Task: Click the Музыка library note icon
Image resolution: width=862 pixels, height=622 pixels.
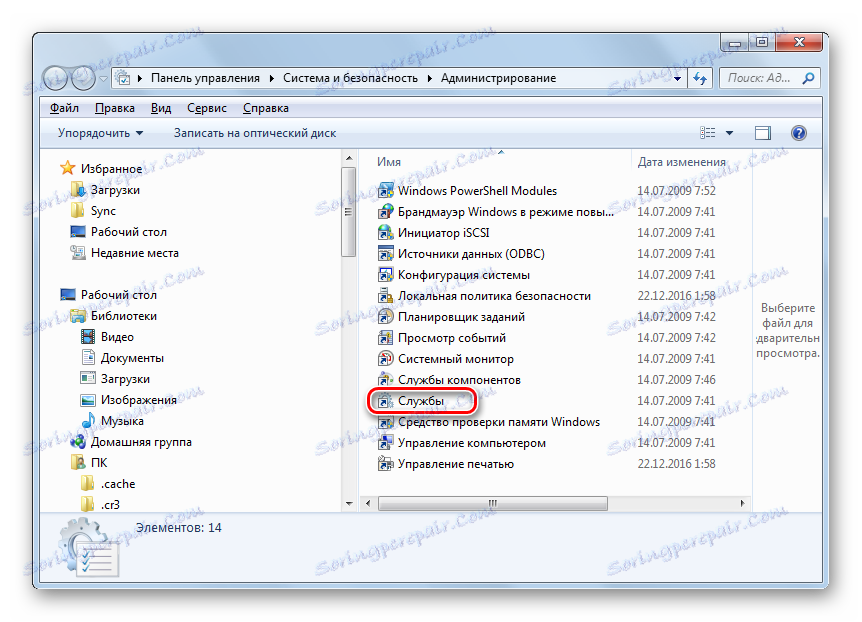Action: pyautogui.click(x=87, y=421)
